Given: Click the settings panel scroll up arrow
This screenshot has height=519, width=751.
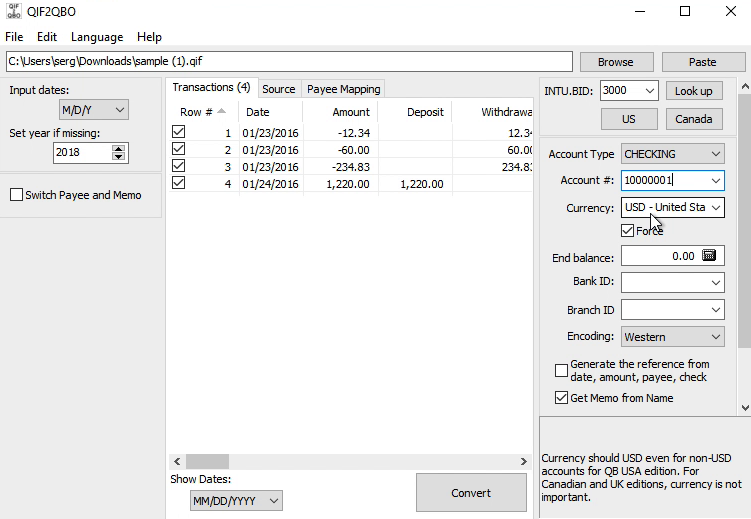Looking at the screenshot, I should tap(745, 87).
